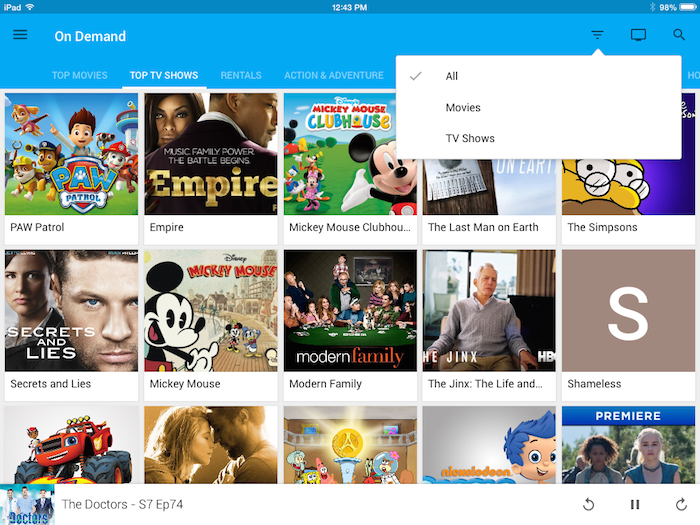Tap the Wi-Fi icon in status bar
Screen dimensions: 700x525
(30, 7)
